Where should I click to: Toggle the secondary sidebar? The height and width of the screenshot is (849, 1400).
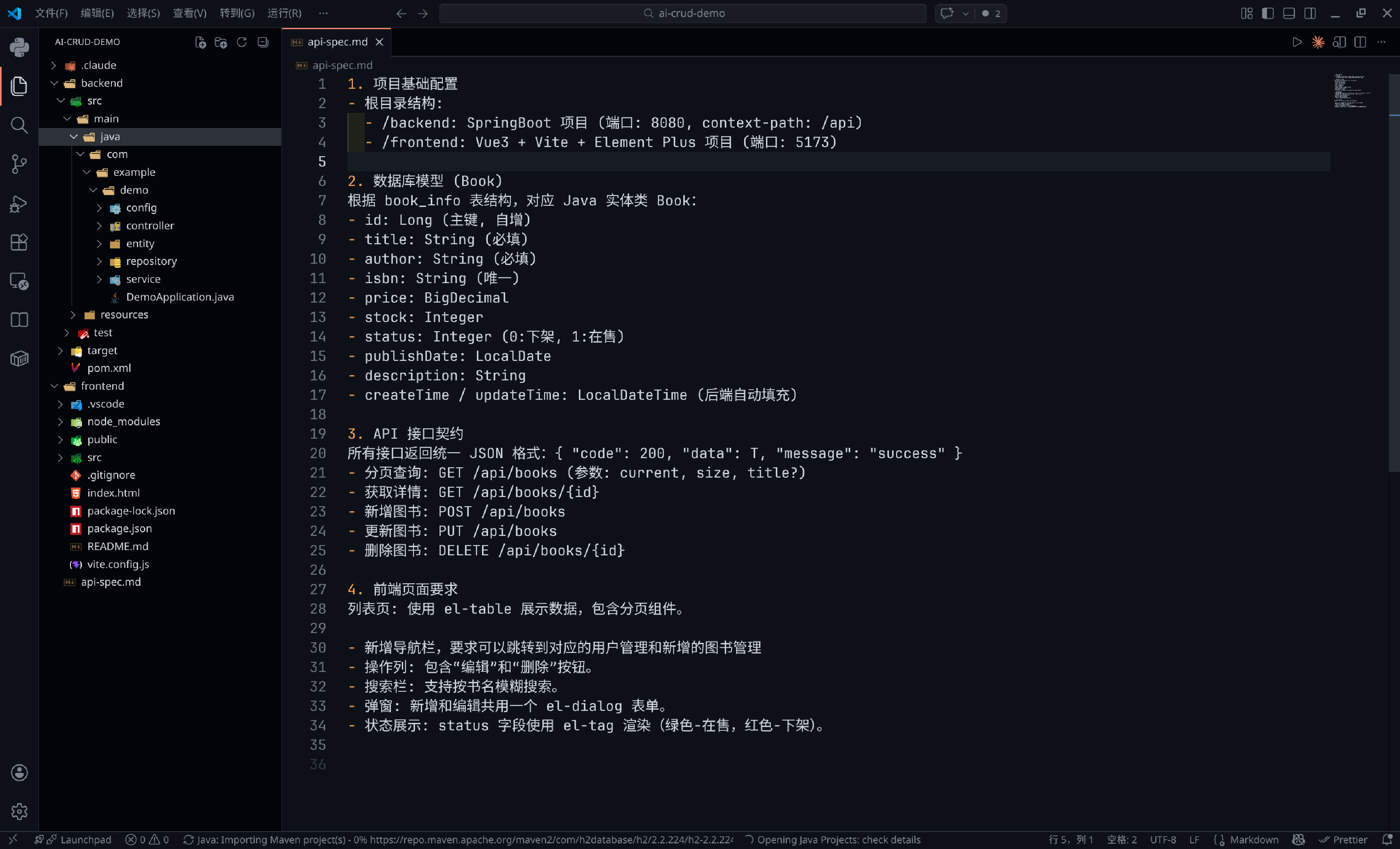(1310, 13)
